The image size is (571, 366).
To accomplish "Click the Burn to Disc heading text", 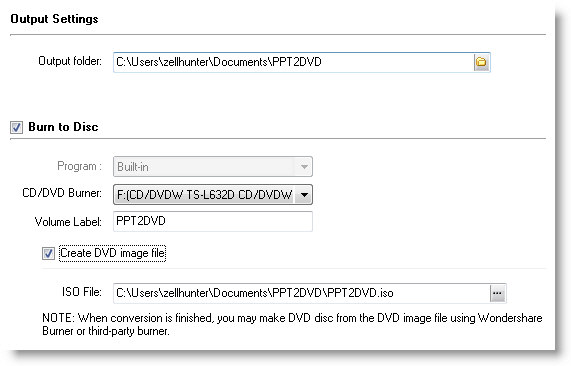I will click(x=63, y=127).
